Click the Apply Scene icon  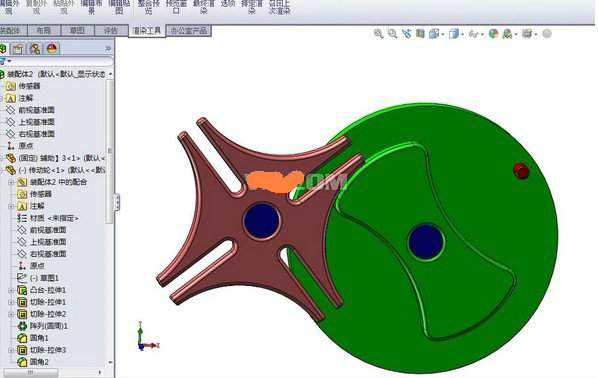click(x=507, y=34)
